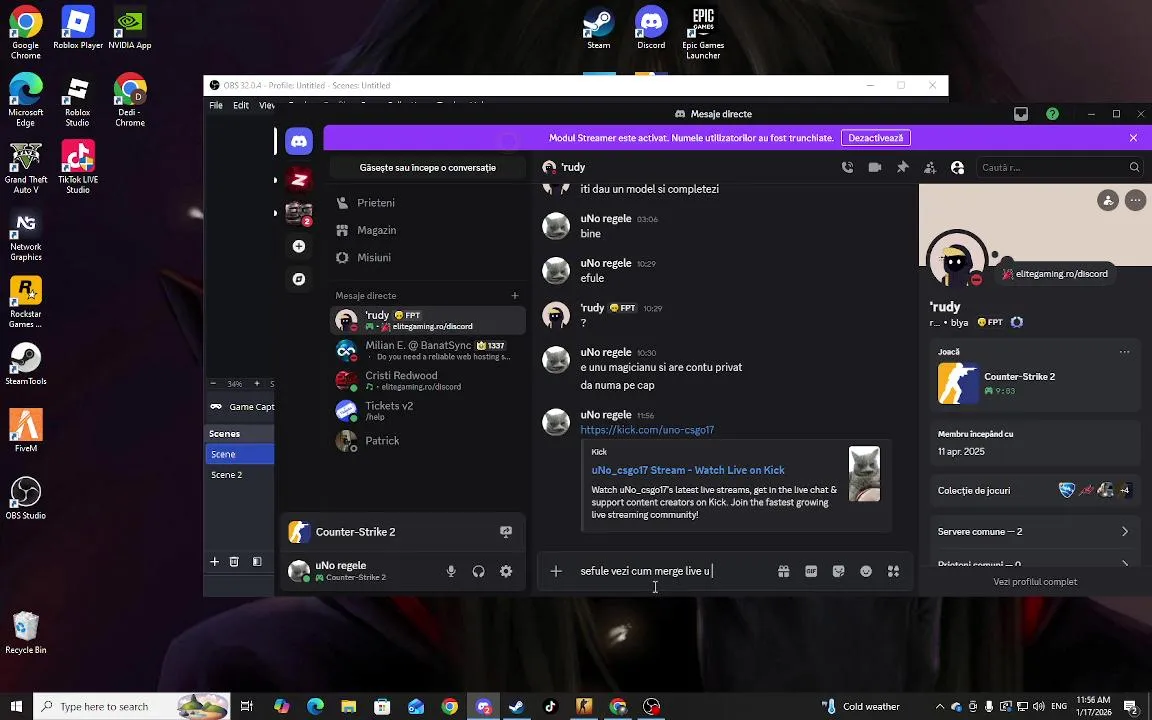The height and width of the screenshot is (720, 1152).
Task: Open Chrome from the taskbar
Action: click(450, 706)
